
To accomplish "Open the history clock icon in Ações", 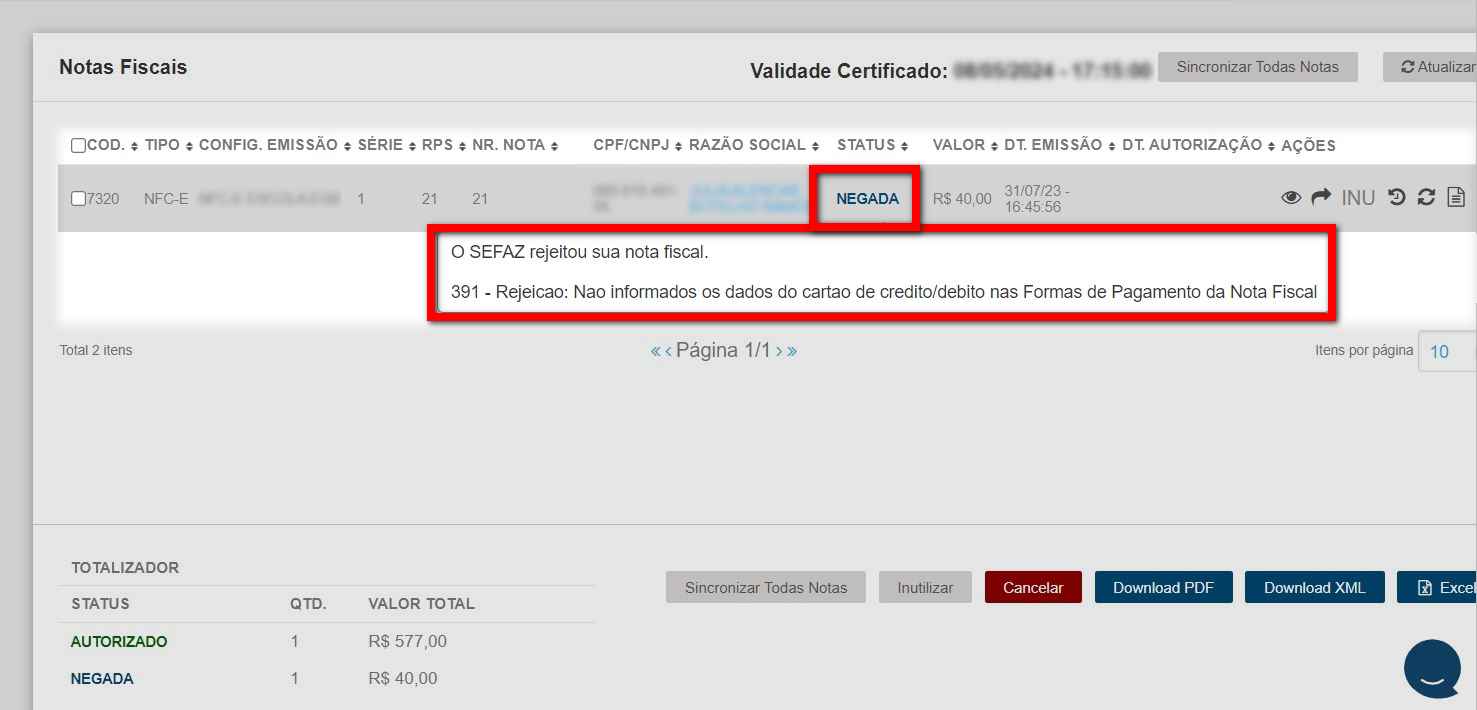I will pos(1397,198).
